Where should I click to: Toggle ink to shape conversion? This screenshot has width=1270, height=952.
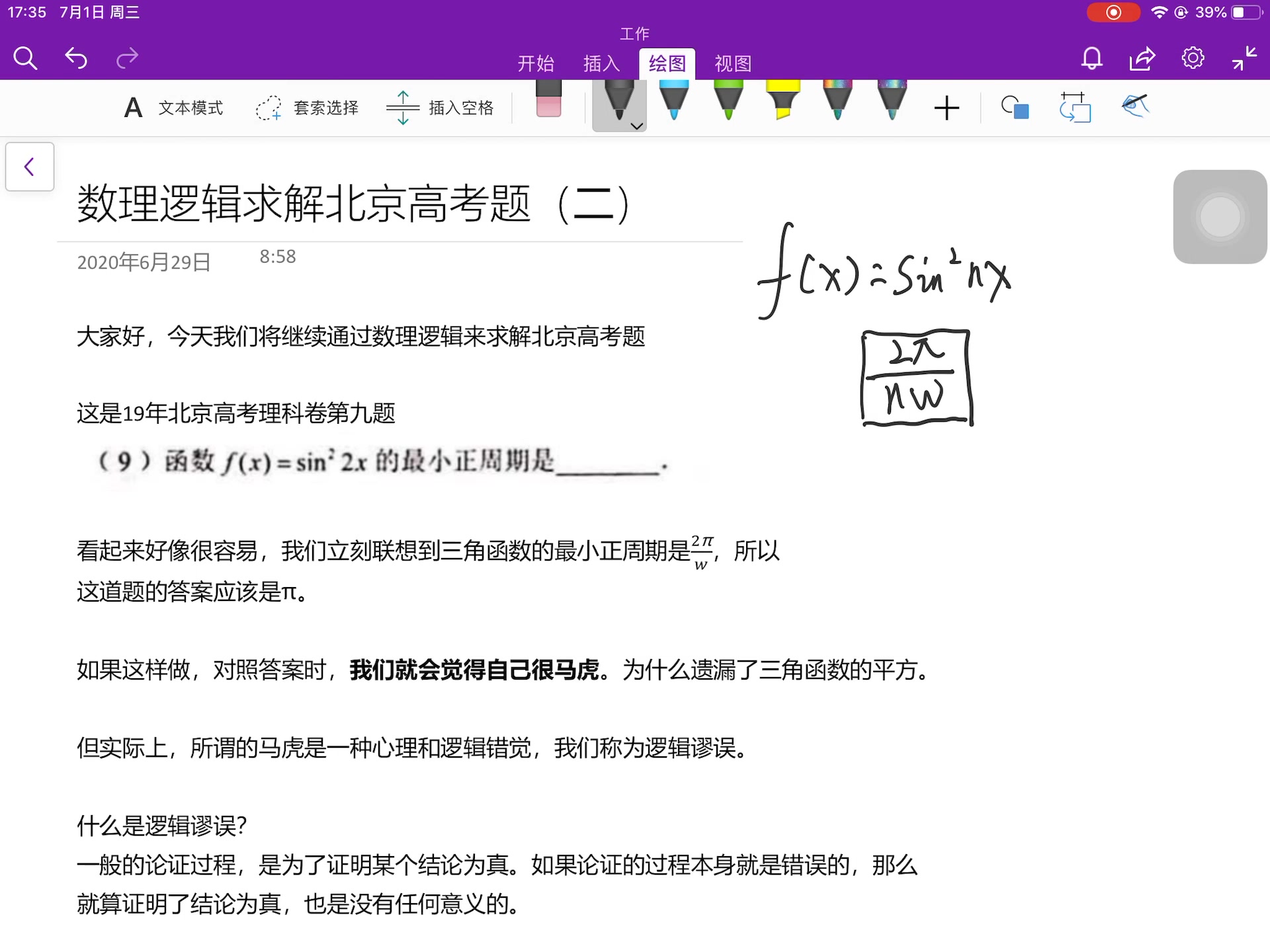click(1075, 107)
